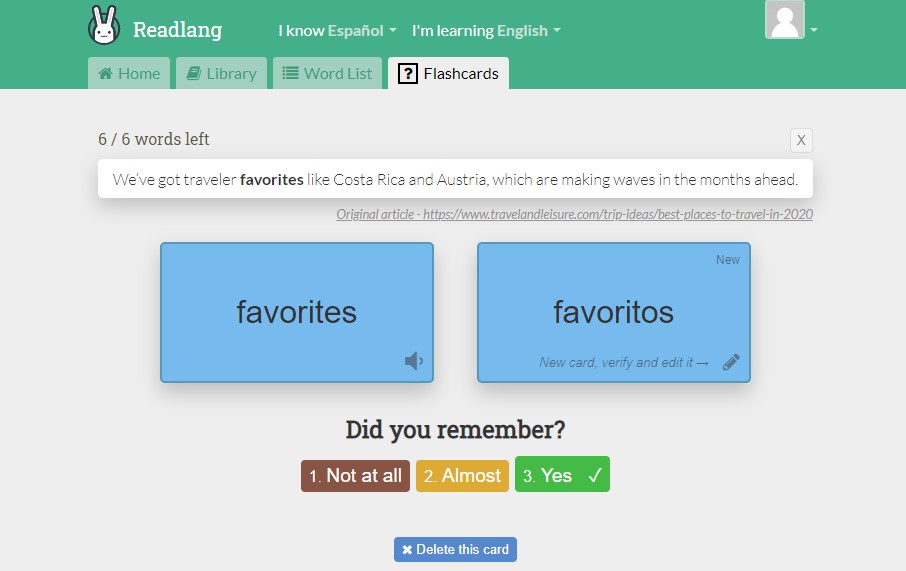Click the "favorites" front flashcard
This screenshot has height=571, width=906.
(296, 311)
